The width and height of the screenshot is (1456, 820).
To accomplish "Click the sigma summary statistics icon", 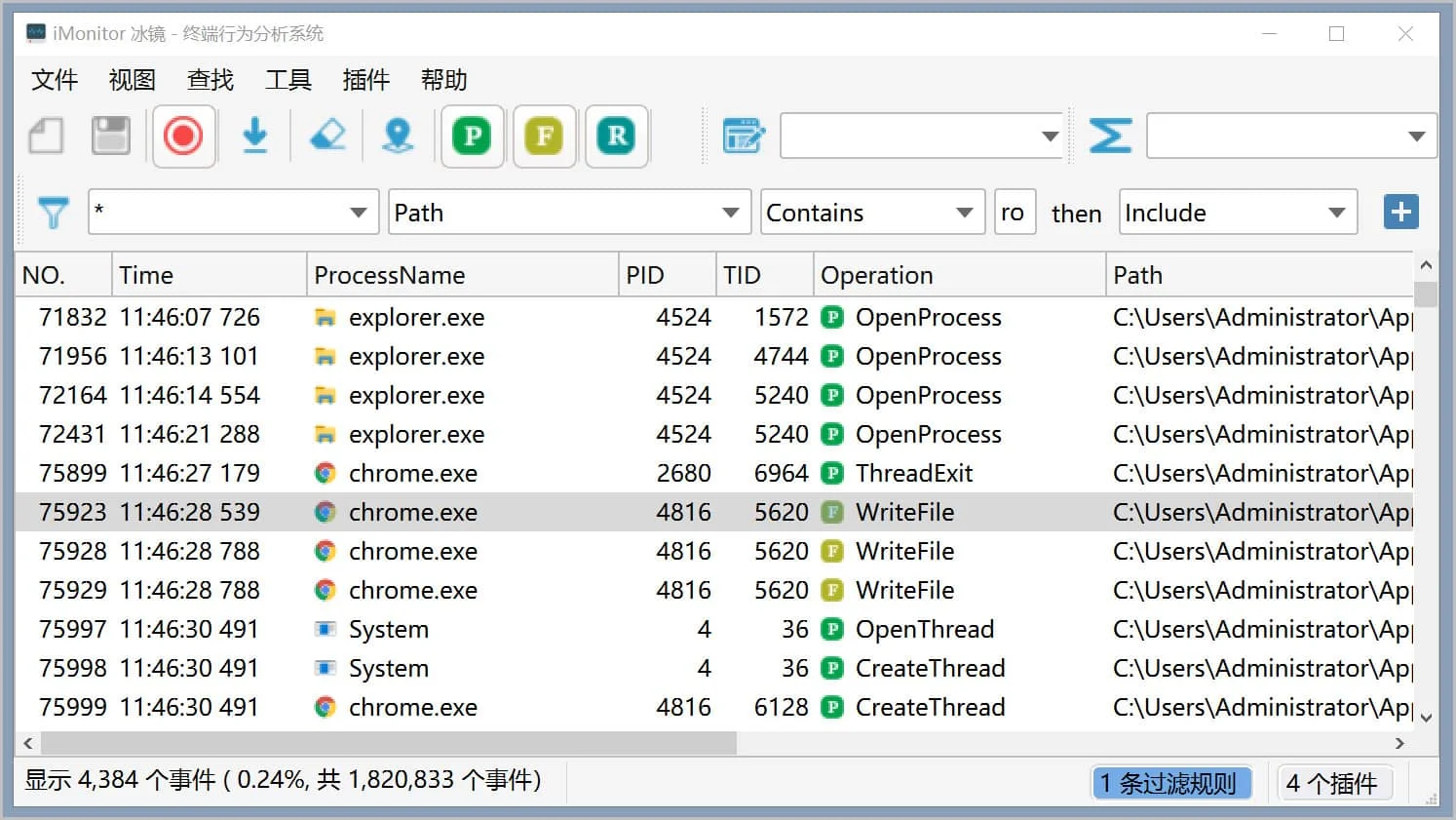I will click(x=1110, y=136).
